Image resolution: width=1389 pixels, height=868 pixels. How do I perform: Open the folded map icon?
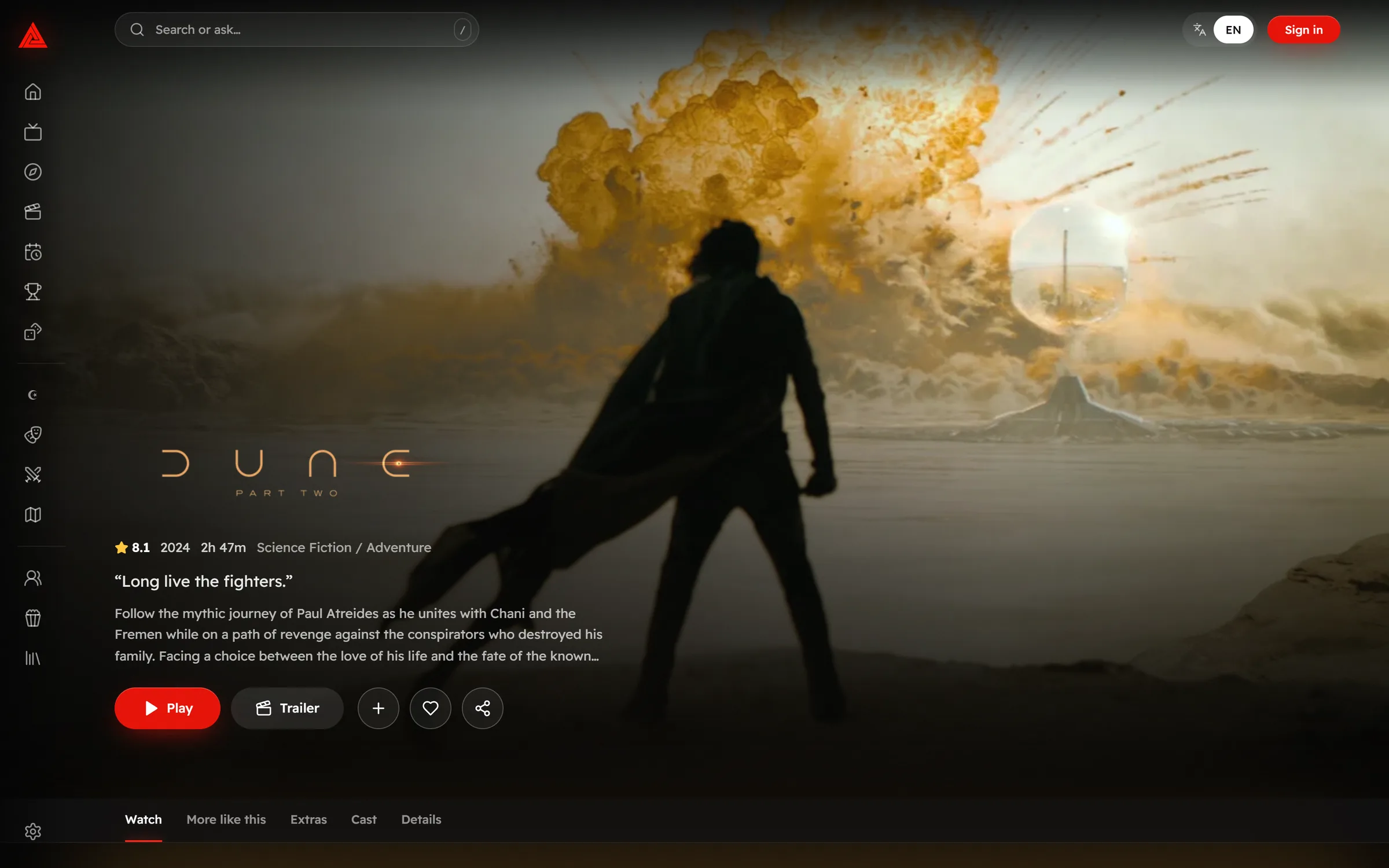[33, 514]
